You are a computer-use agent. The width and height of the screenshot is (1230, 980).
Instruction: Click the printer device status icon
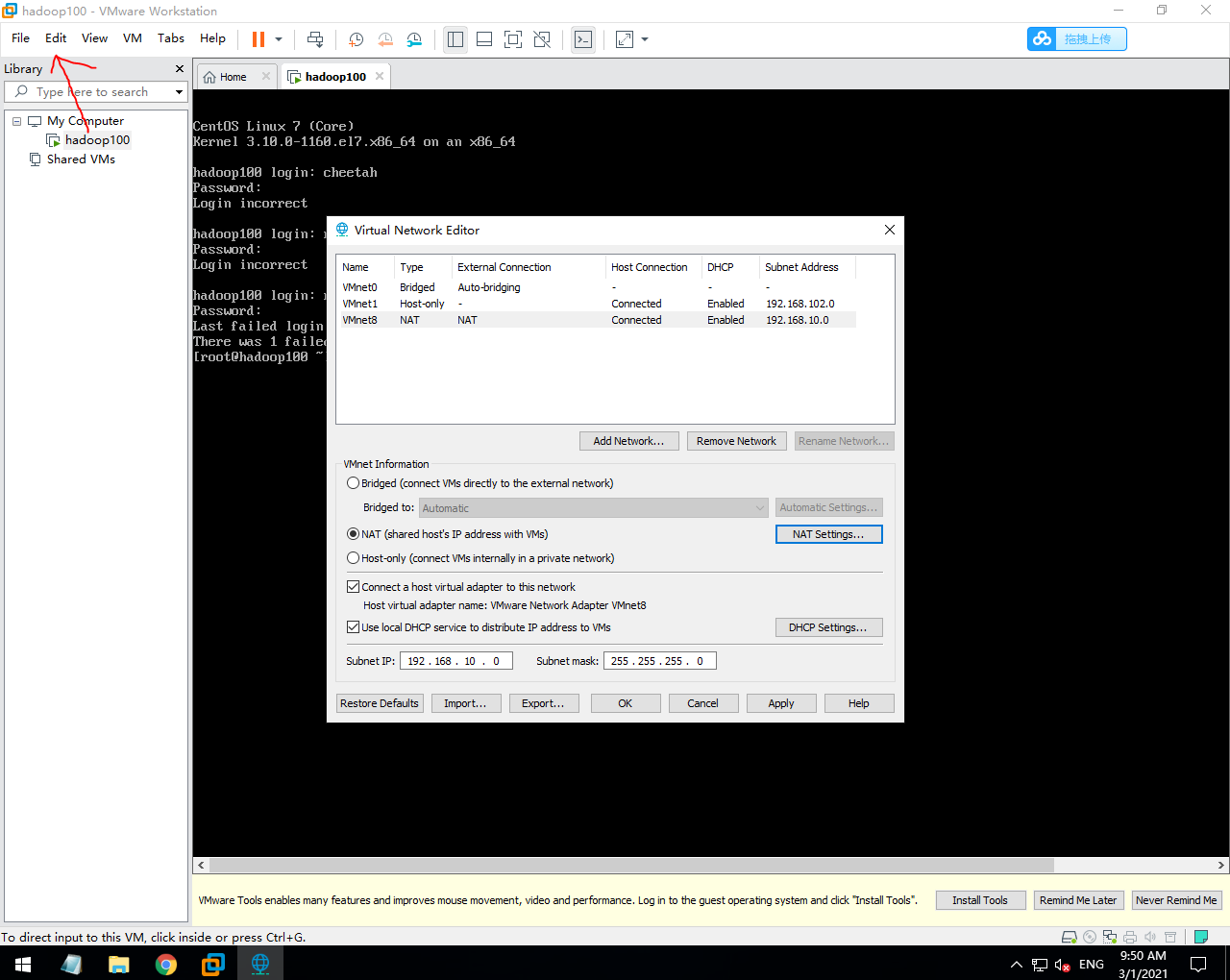1130,937
